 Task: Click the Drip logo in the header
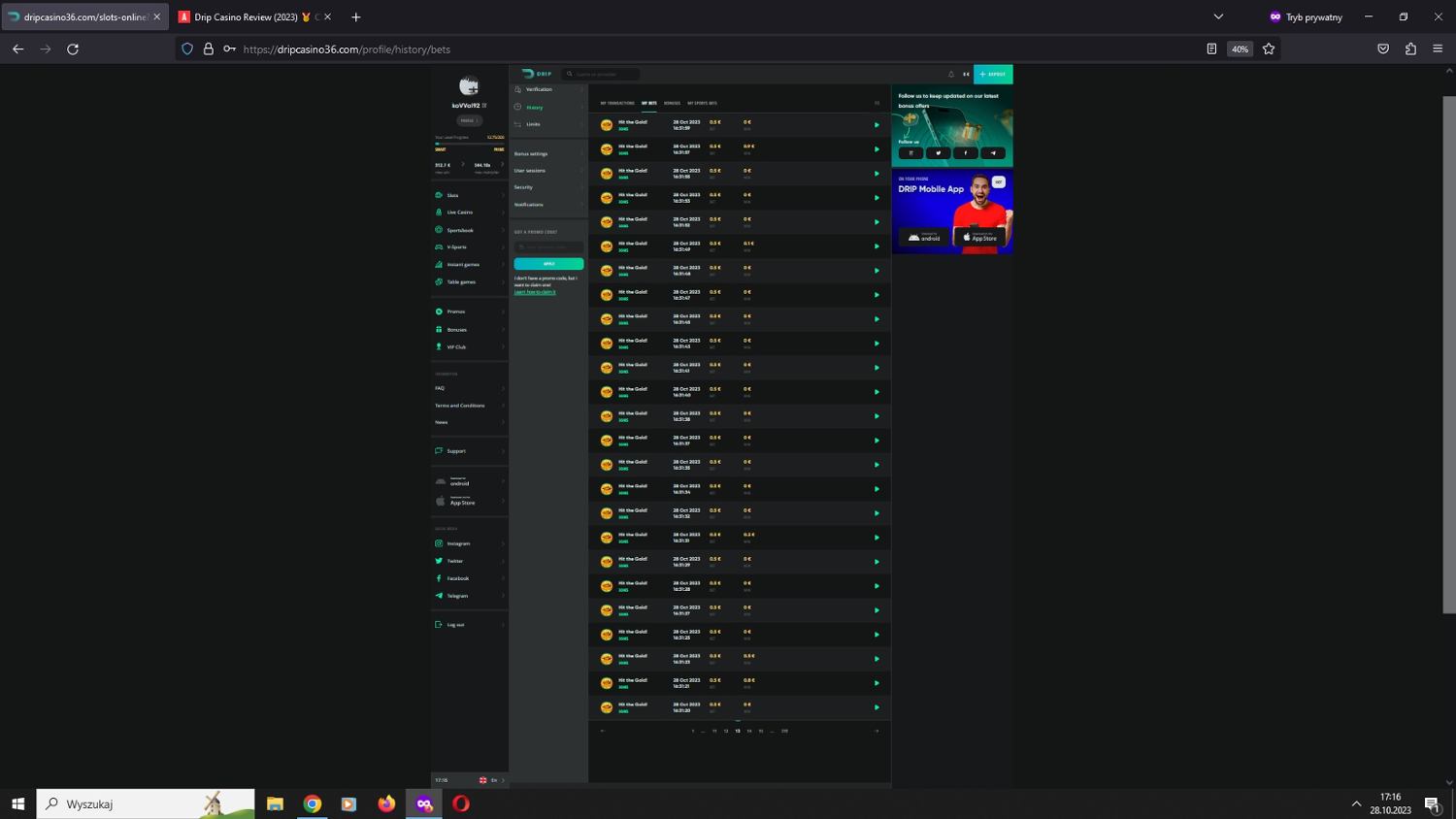536,74
